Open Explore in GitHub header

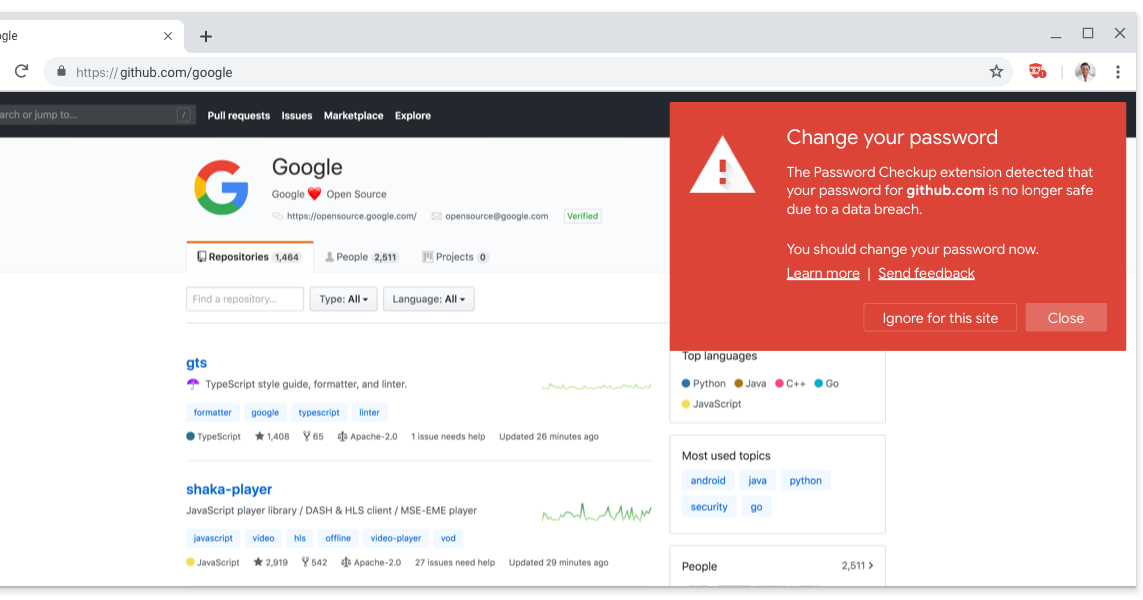tap(413, 115)
